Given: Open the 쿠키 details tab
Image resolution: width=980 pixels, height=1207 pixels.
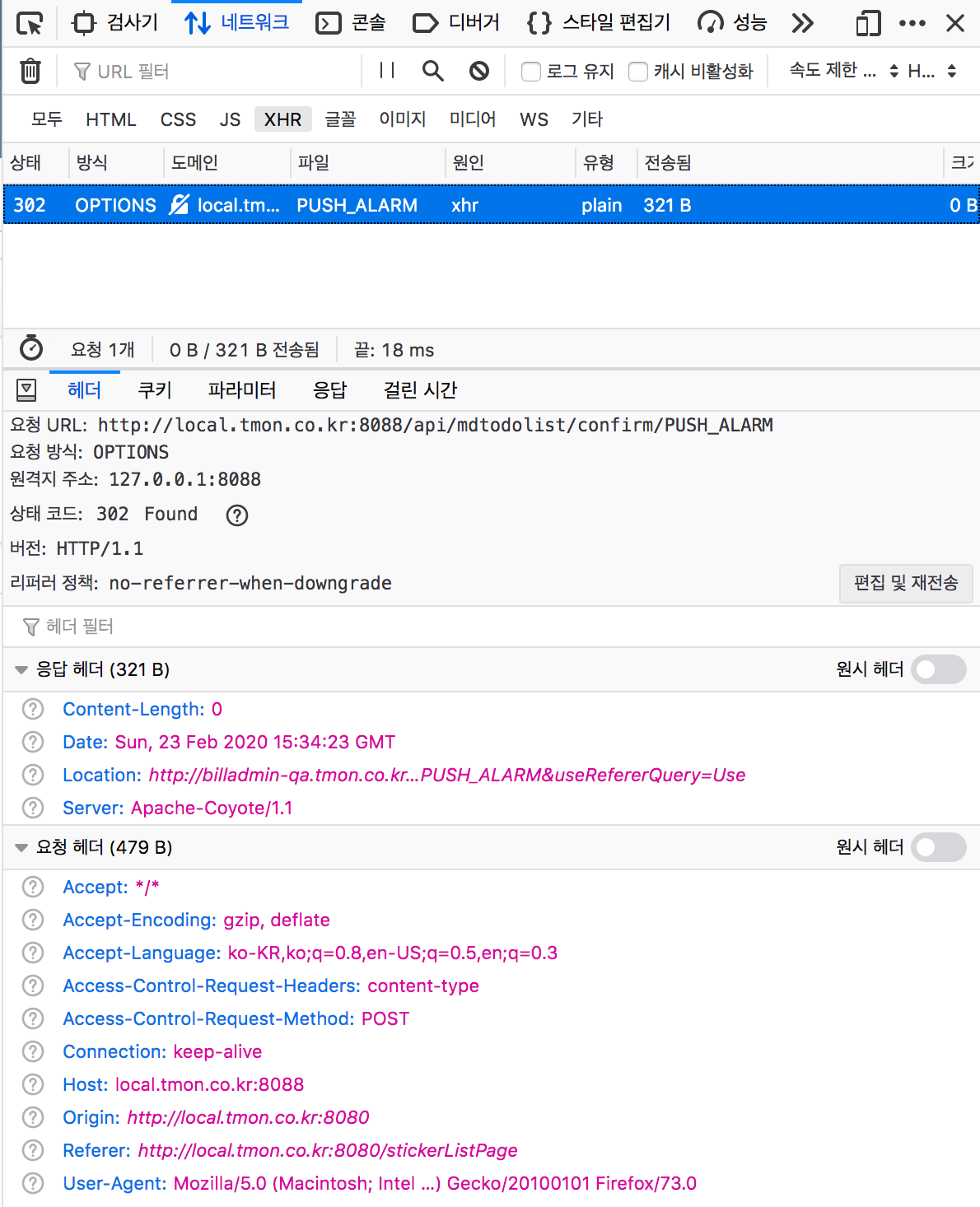Looking at the screenshot, I should click(x=155, y=390).
